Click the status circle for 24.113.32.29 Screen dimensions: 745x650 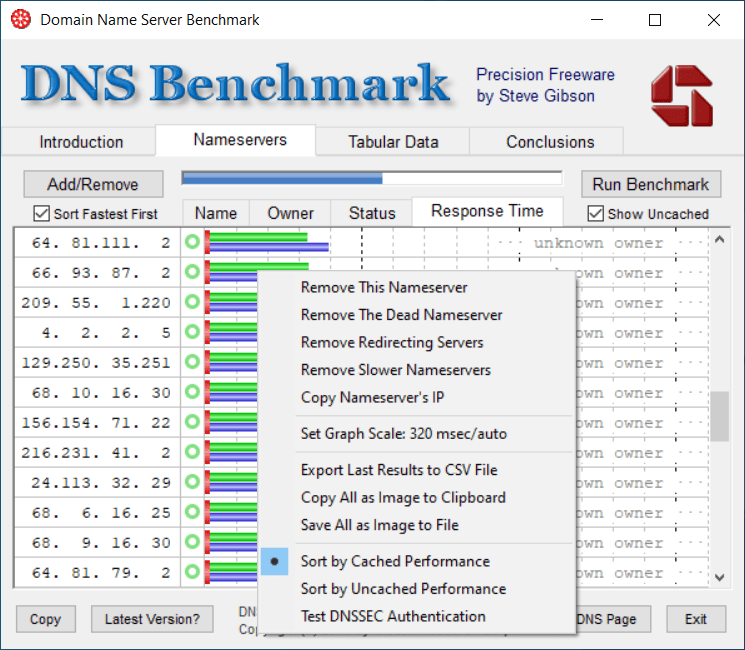click(x=192, y=482)
